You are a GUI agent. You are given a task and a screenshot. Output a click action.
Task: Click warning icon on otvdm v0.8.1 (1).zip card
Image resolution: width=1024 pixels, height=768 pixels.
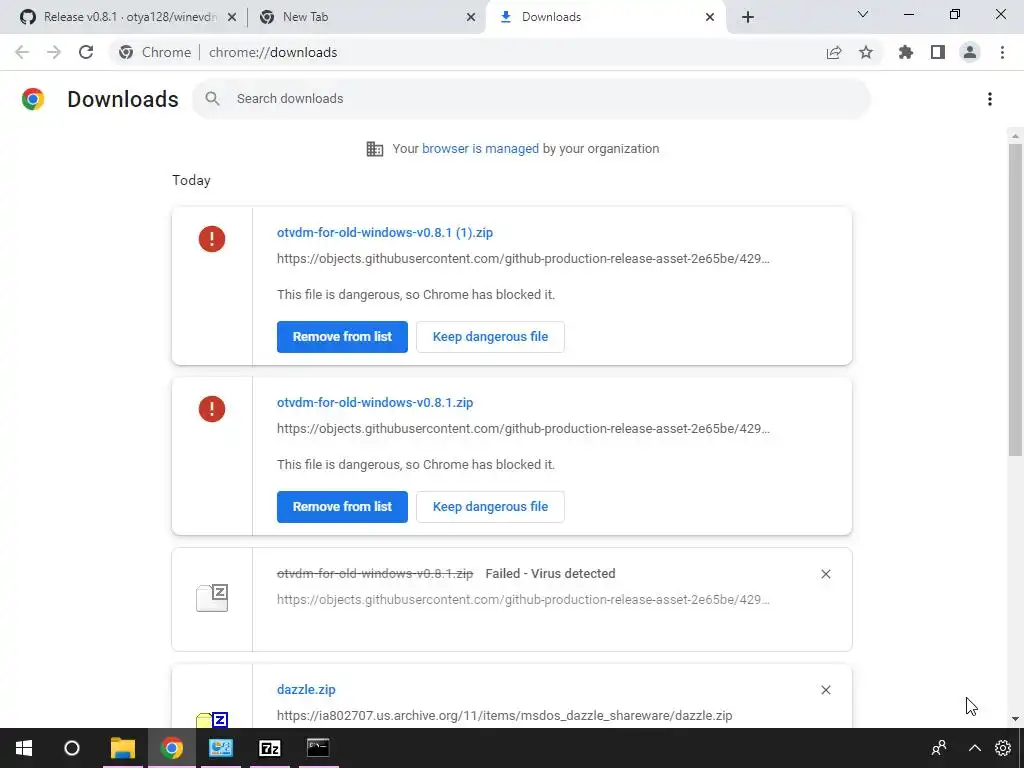212,239
